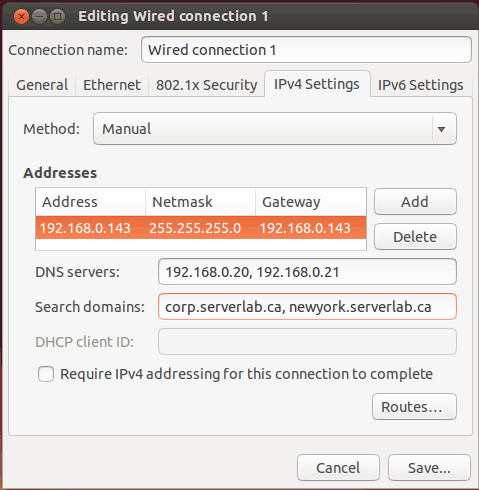479x490 pixels.
Task: Select the 255.255.255.0 netmask cell
Action: 195,228
